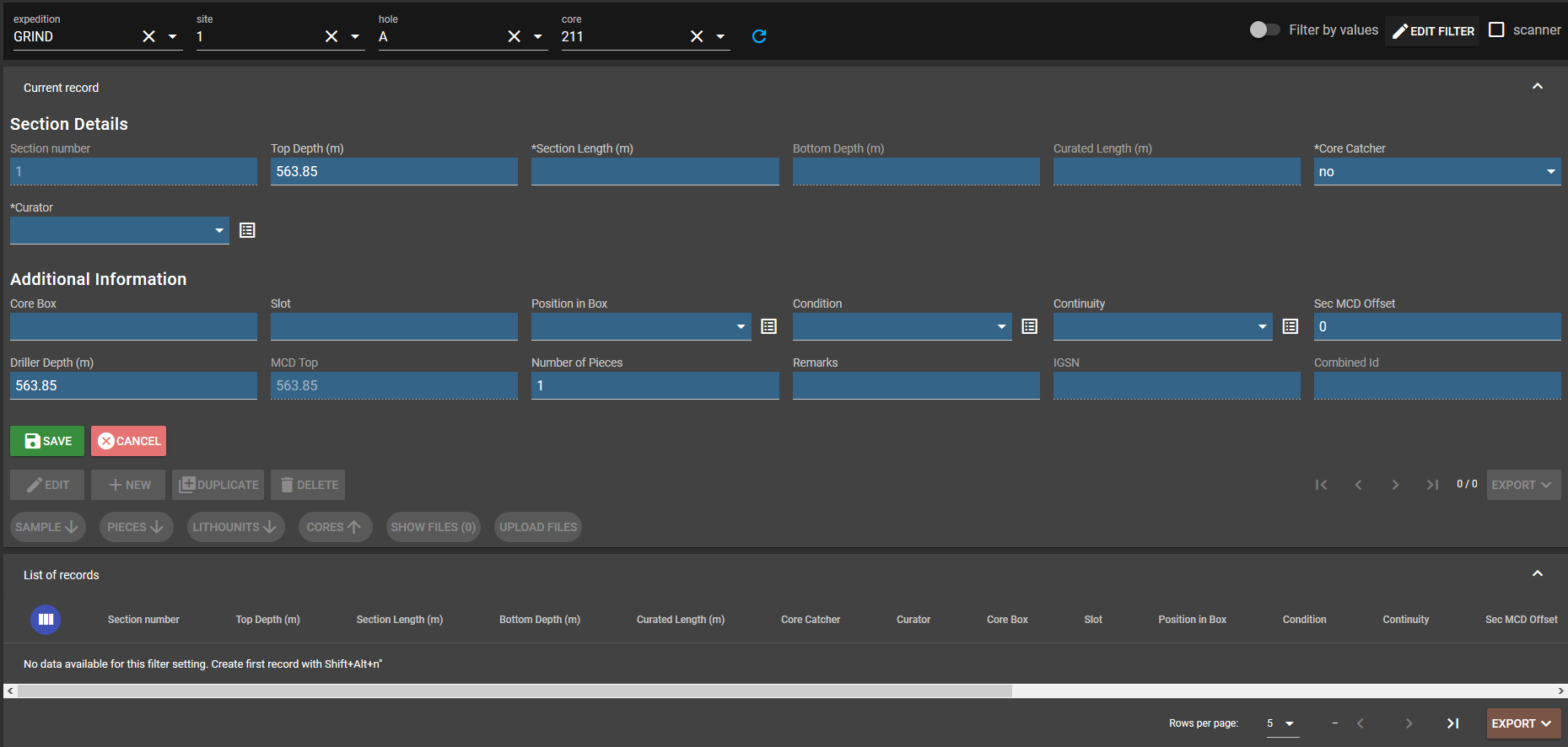1568x747 pixels.
Task: Collapse the Current record panel
Action: [1537, 87]
